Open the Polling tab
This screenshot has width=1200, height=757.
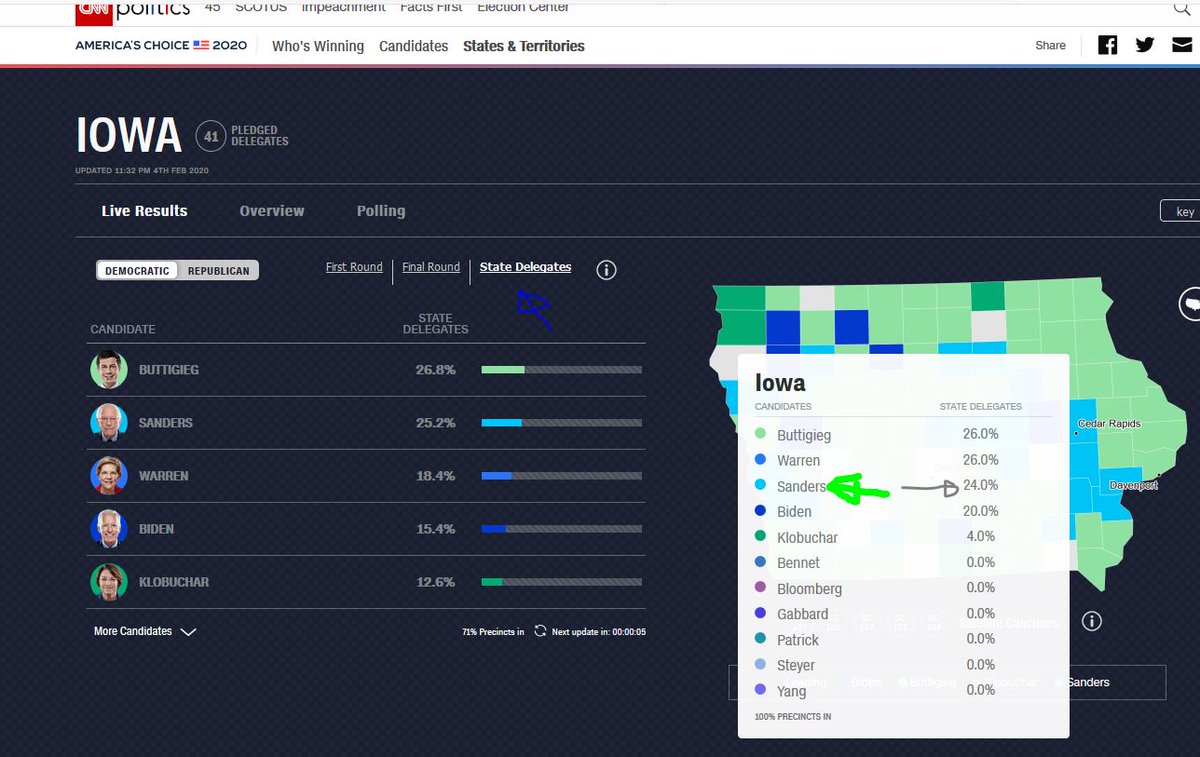[x=381, y=211]
